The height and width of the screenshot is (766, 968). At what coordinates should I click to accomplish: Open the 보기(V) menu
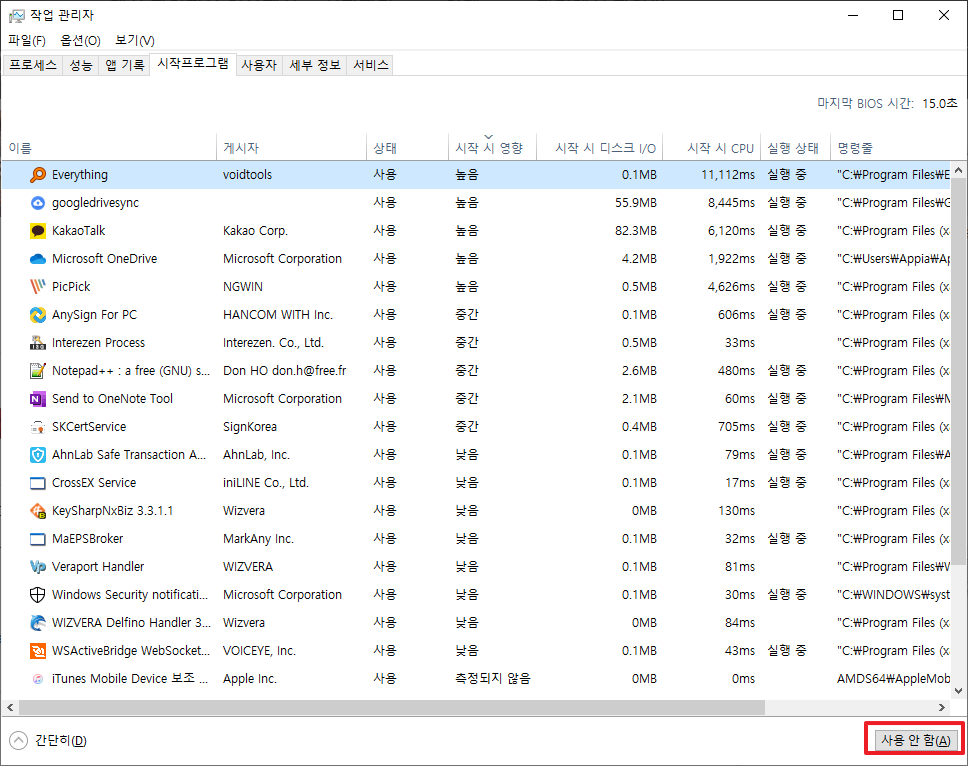click(x=135, y=41)
